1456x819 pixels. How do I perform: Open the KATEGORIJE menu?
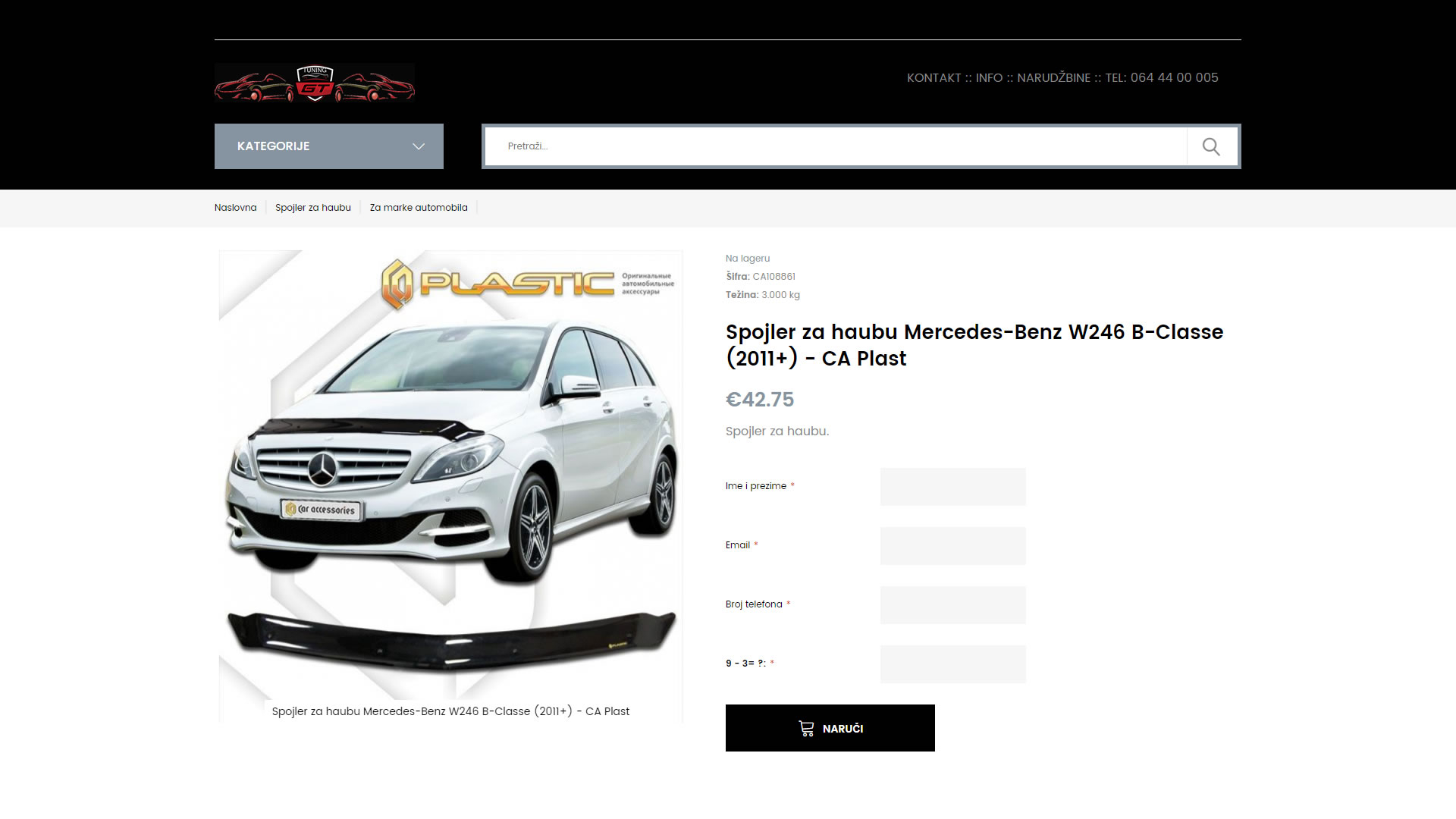pyautogui.click(x=329, y=146)
